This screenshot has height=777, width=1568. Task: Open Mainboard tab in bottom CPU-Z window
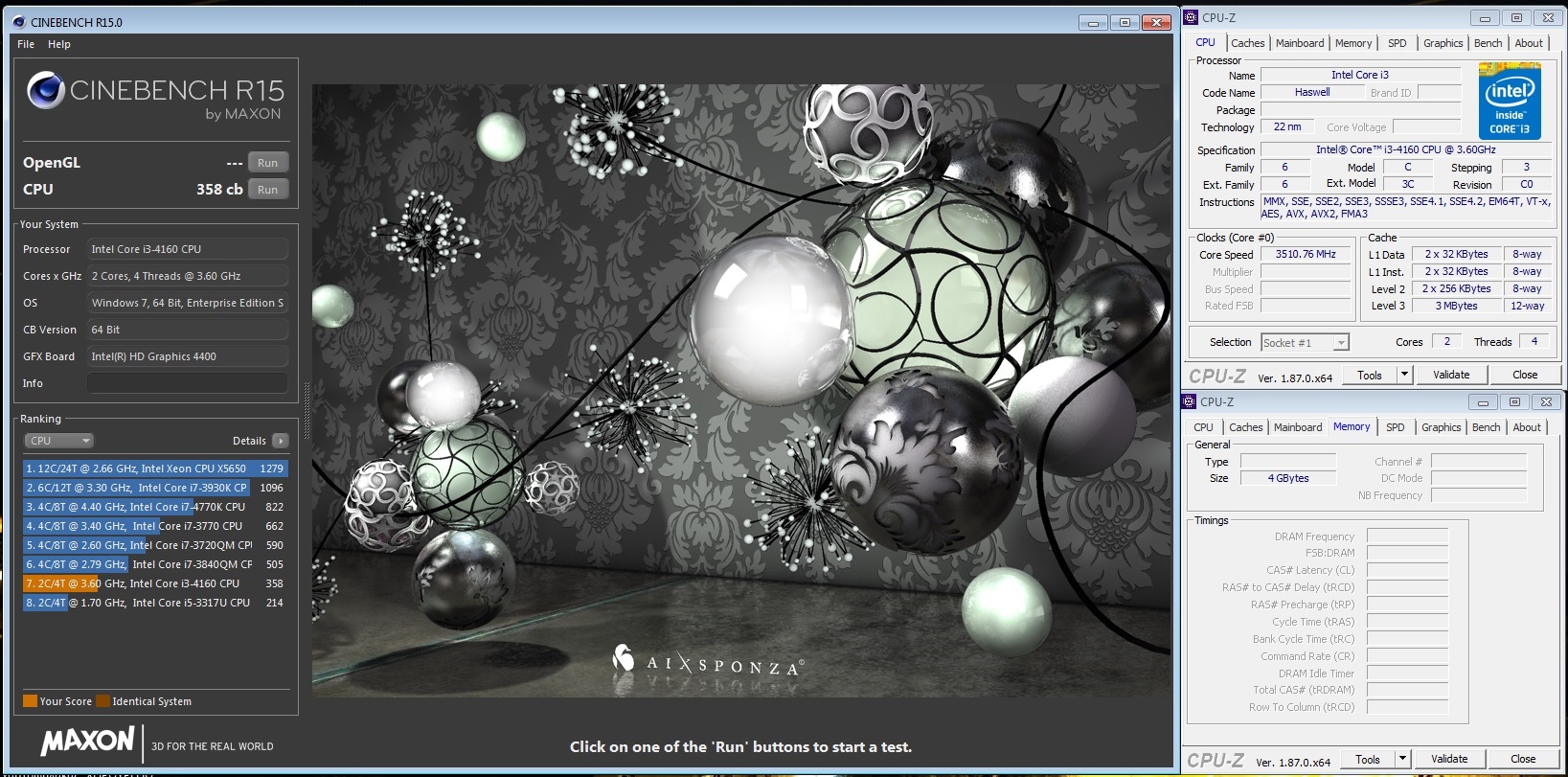click(1297, 427)
